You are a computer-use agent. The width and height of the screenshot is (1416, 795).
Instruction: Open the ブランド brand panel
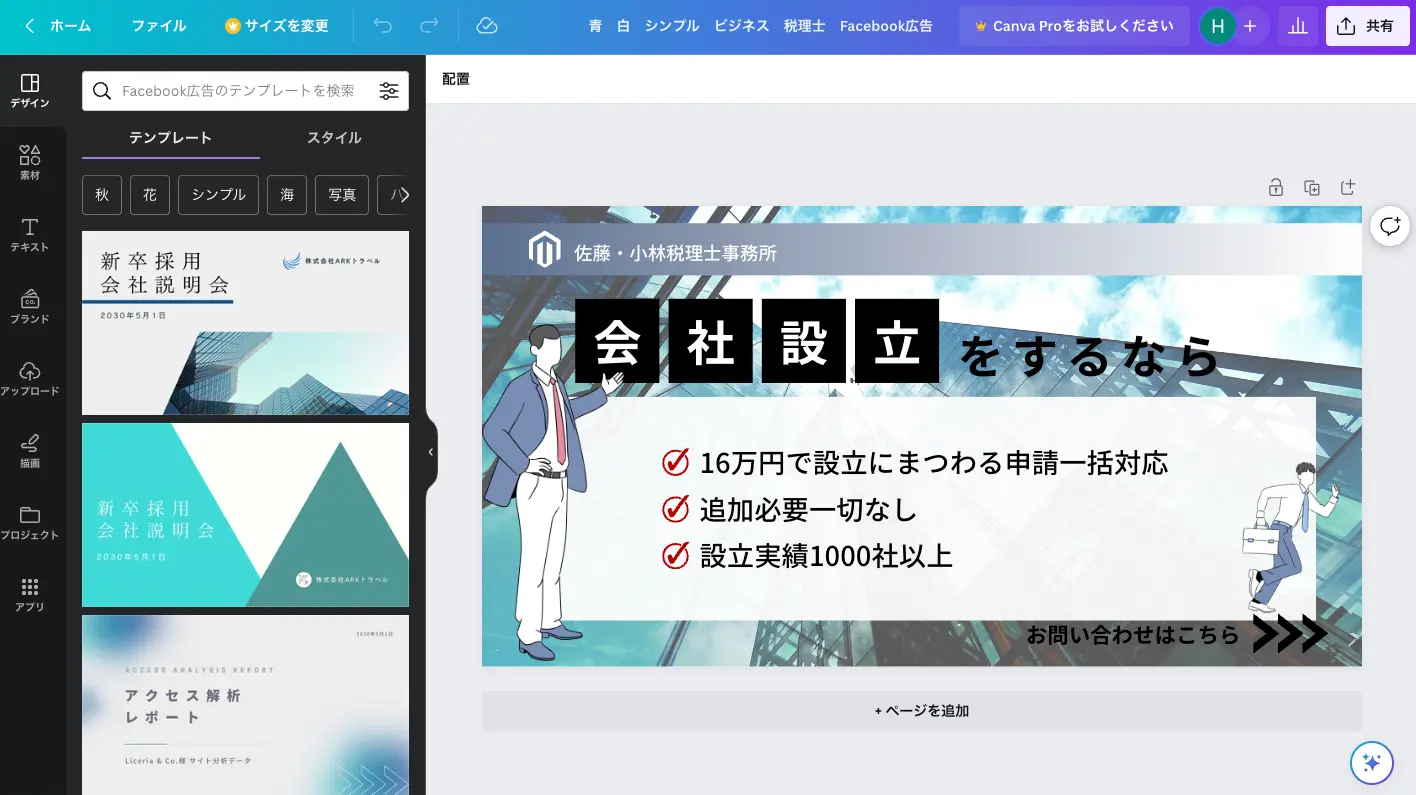30,306
